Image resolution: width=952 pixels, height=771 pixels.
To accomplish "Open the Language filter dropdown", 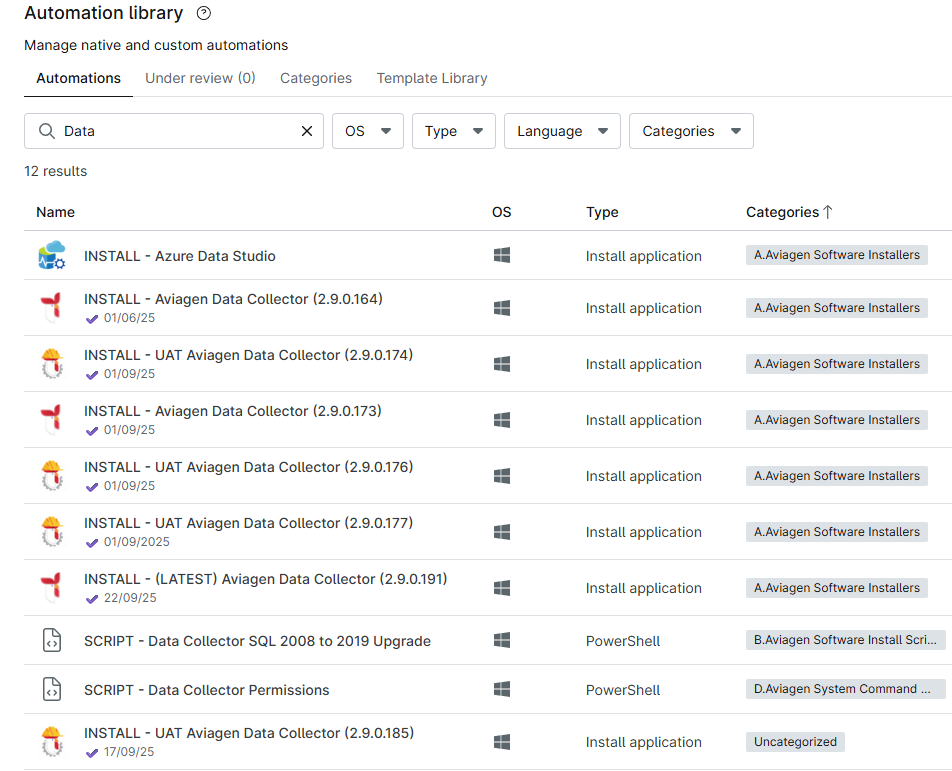I will 562,131.
